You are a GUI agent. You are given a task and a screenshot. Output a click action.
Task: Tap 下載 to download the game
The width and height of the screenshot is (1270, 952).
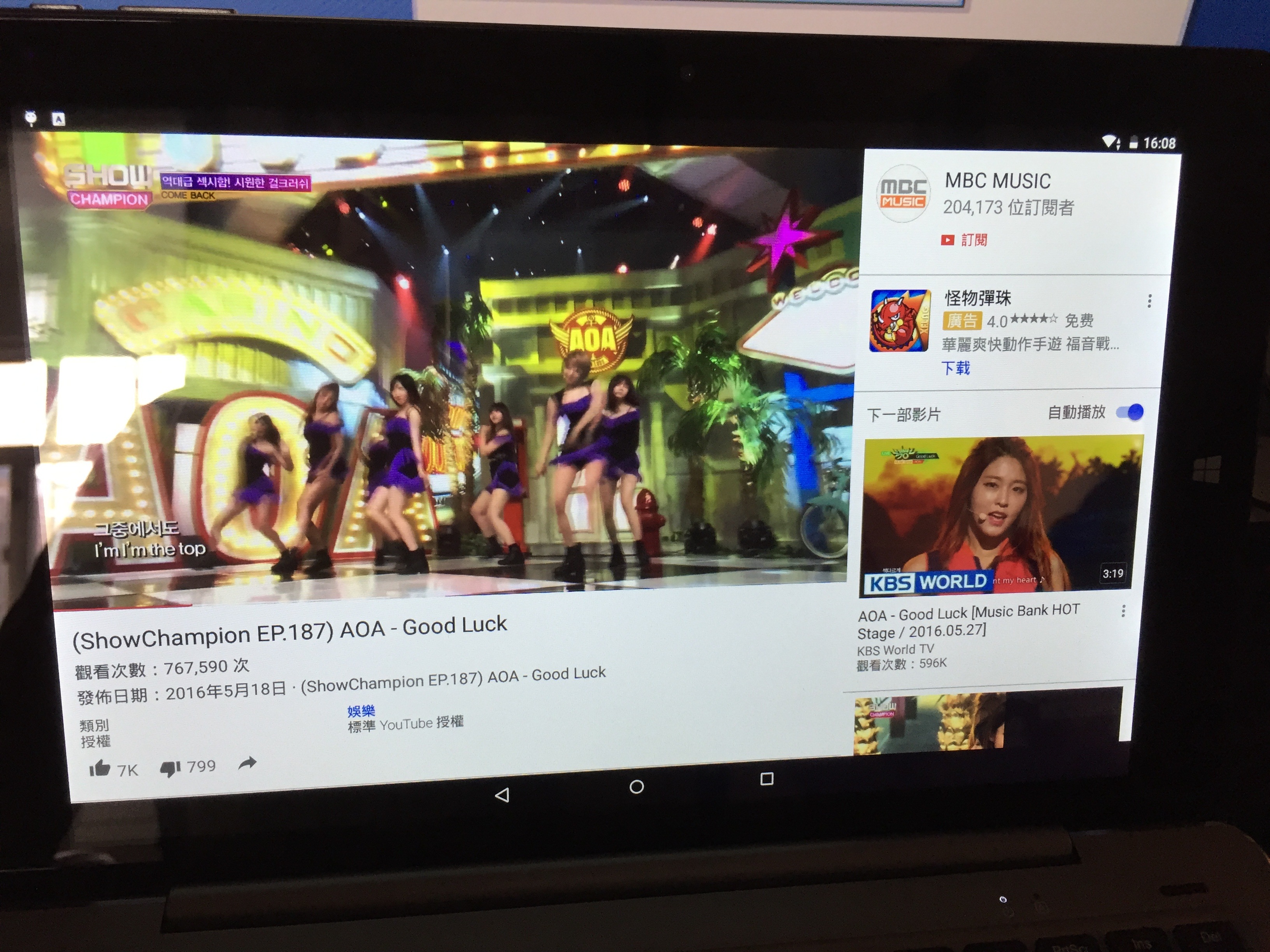(x=955, y=368)
